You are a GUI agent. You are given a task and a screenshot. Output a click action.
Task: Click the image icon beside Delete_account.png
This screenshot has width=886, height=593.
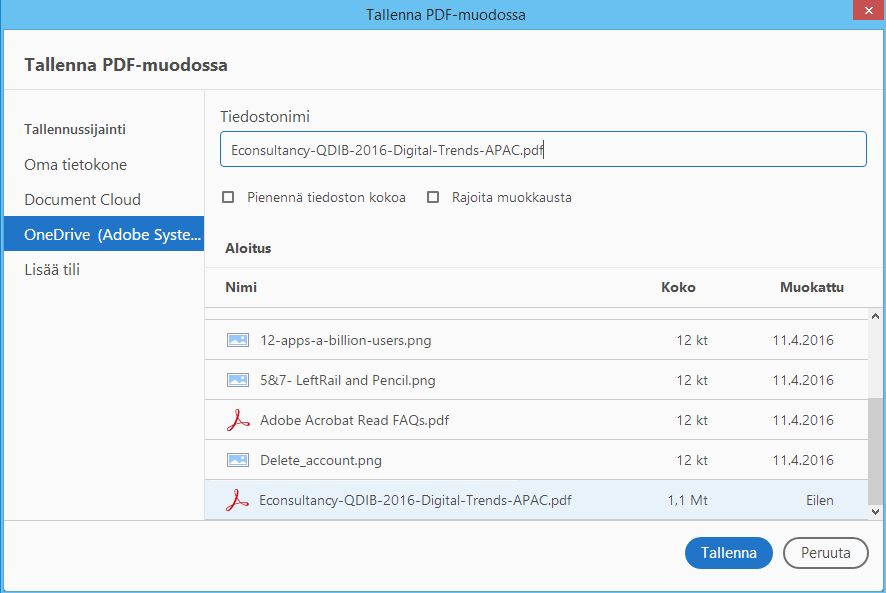tap(237, 460)
